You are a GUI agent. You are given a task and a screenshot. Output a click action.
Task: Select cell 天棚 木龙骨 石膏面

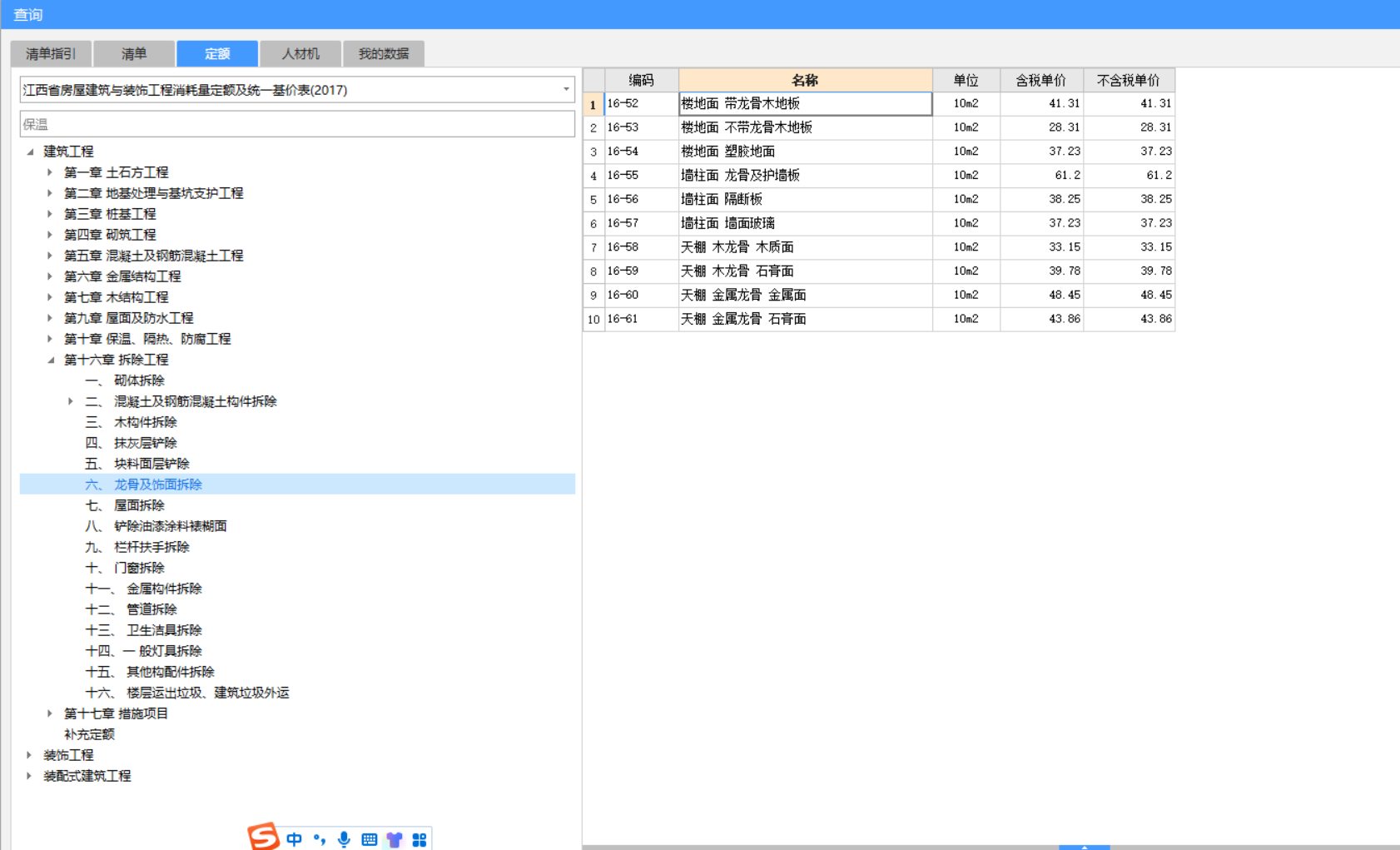(805, 271)
